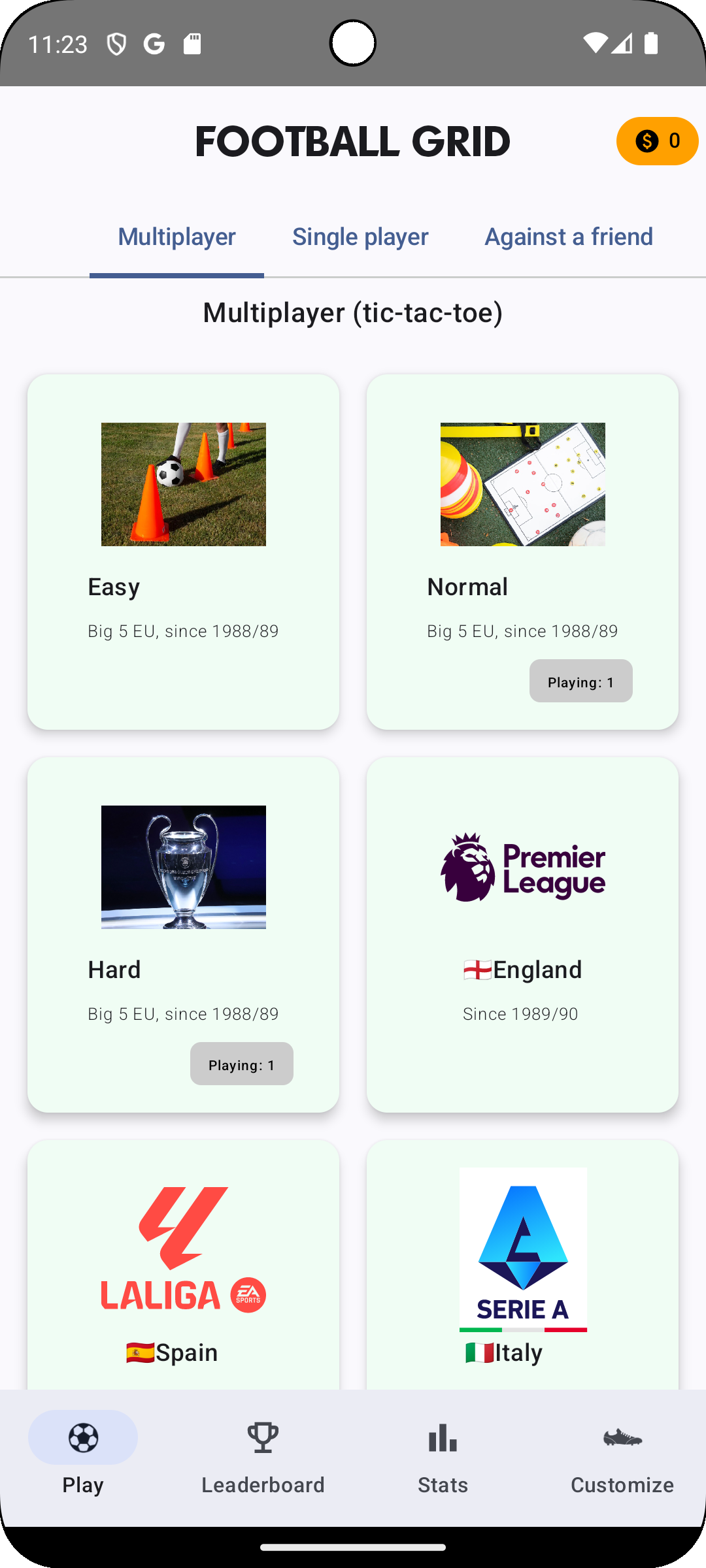Tap the coin balance icon
This screenshot has height=1568, width=706.
(x=647, y=141)
